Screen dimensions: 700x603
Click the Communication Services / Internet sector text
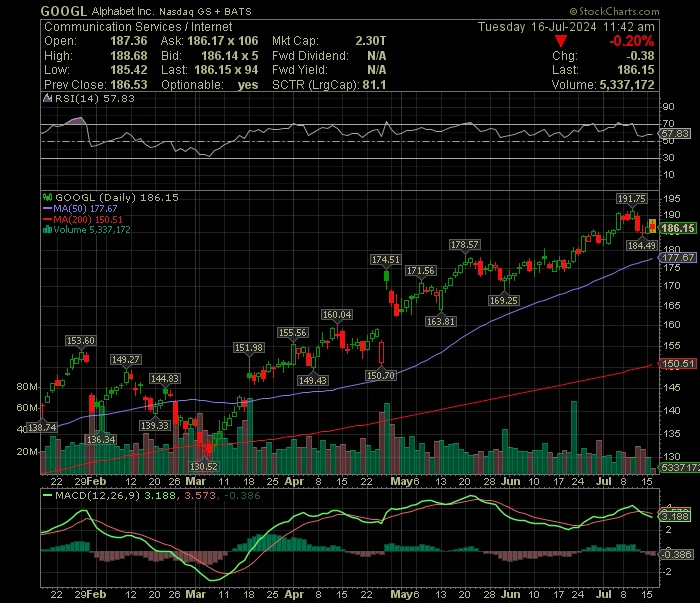tap(138, 27)
